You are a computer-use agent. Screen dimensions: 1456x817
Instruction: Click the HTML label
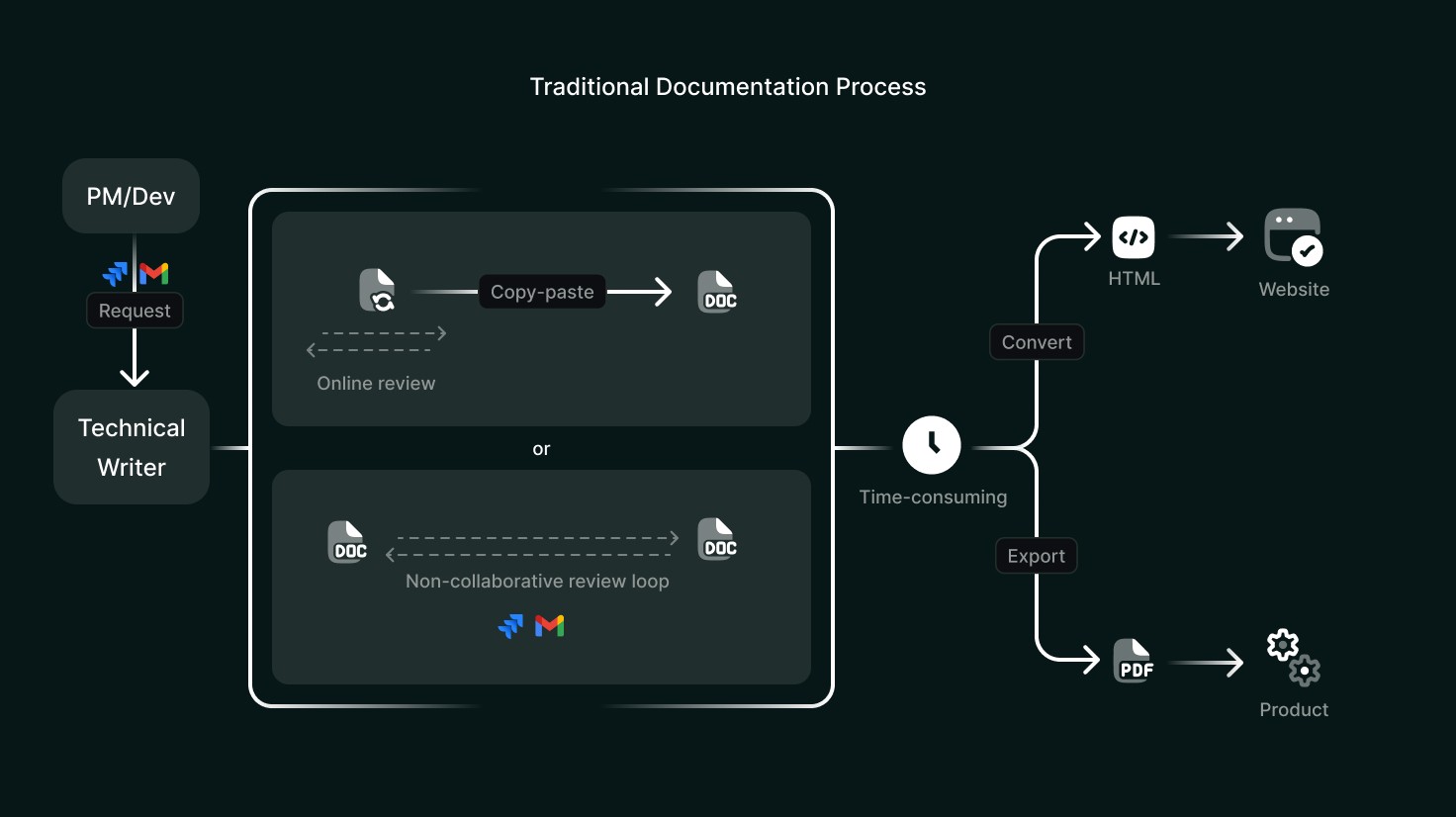(1134, 279)
